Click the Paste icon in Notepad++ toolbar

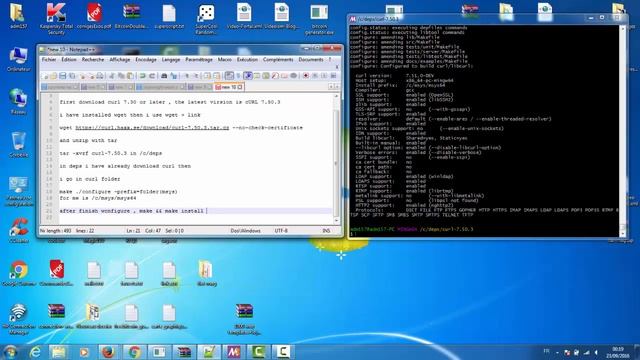(130, 76)
